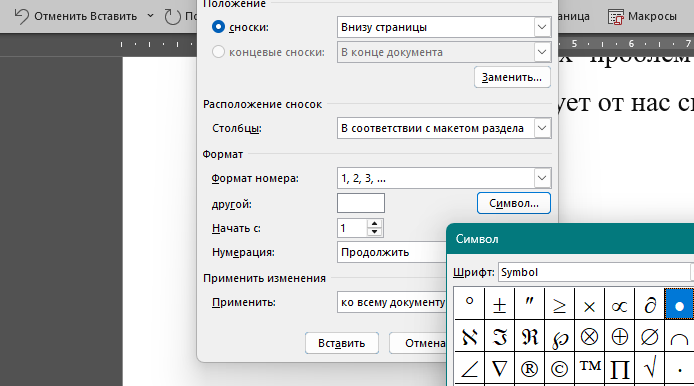
Task: Select the circled plus symbol ⊕
Action: (x=620, y=336)
